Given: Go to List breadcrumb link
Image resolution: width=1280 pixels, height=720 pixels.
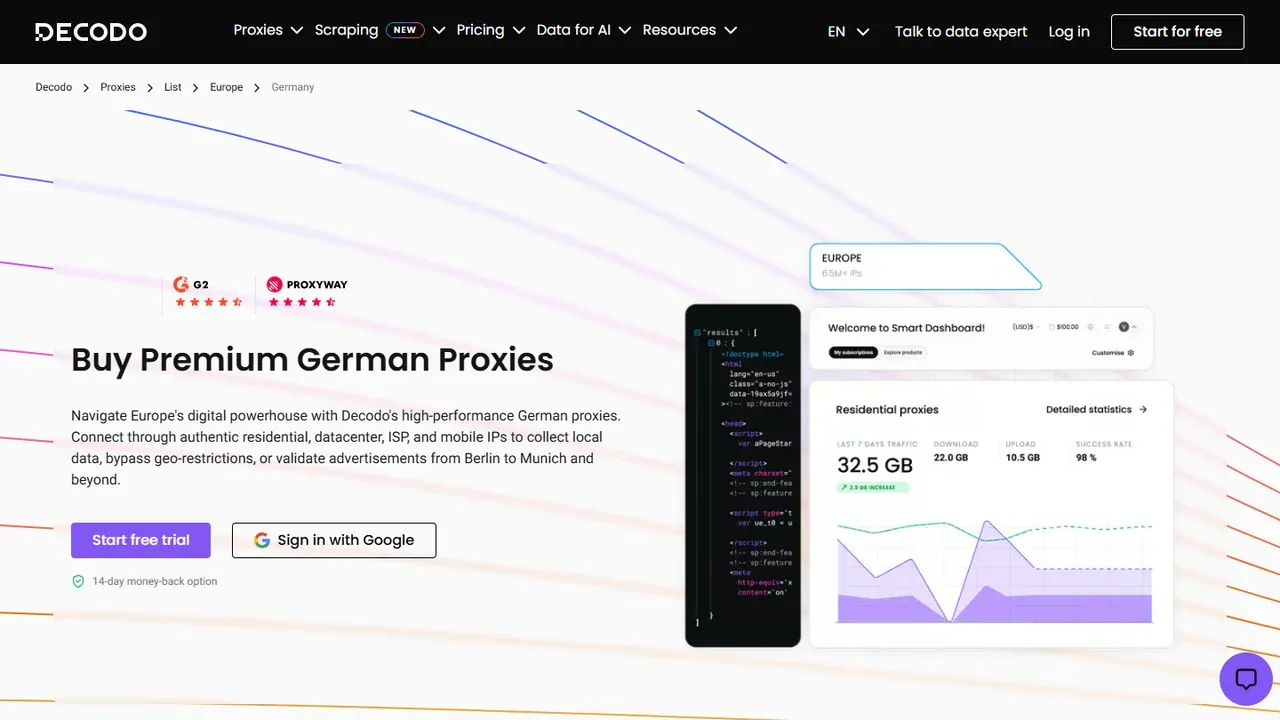Looking at the screenshot, I should pyautogui.click(x=173, y=87).
